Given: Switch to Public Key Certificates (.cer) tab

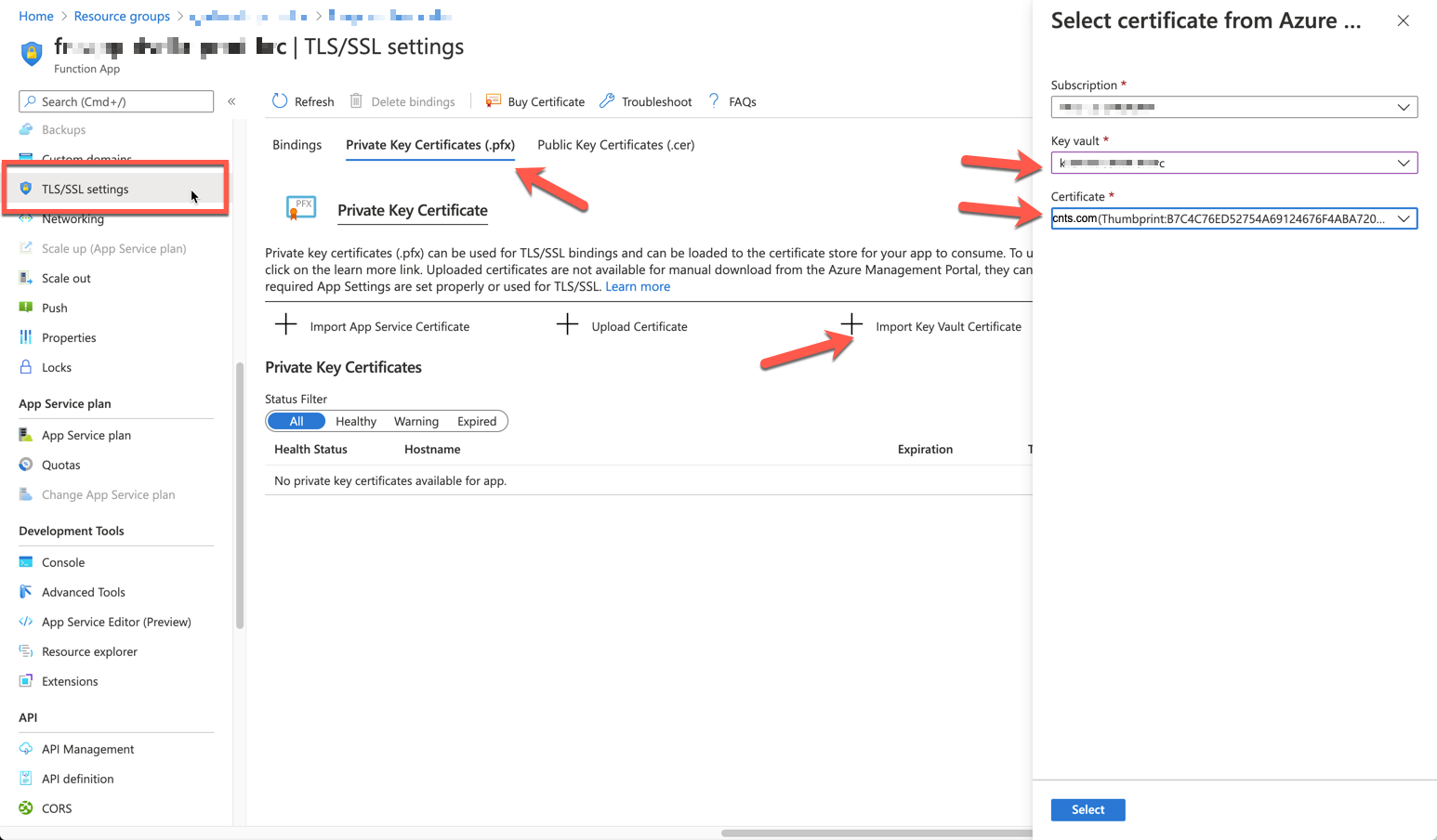Looking at the screenshot, I should pyautogui.click(x=616, y=145).
